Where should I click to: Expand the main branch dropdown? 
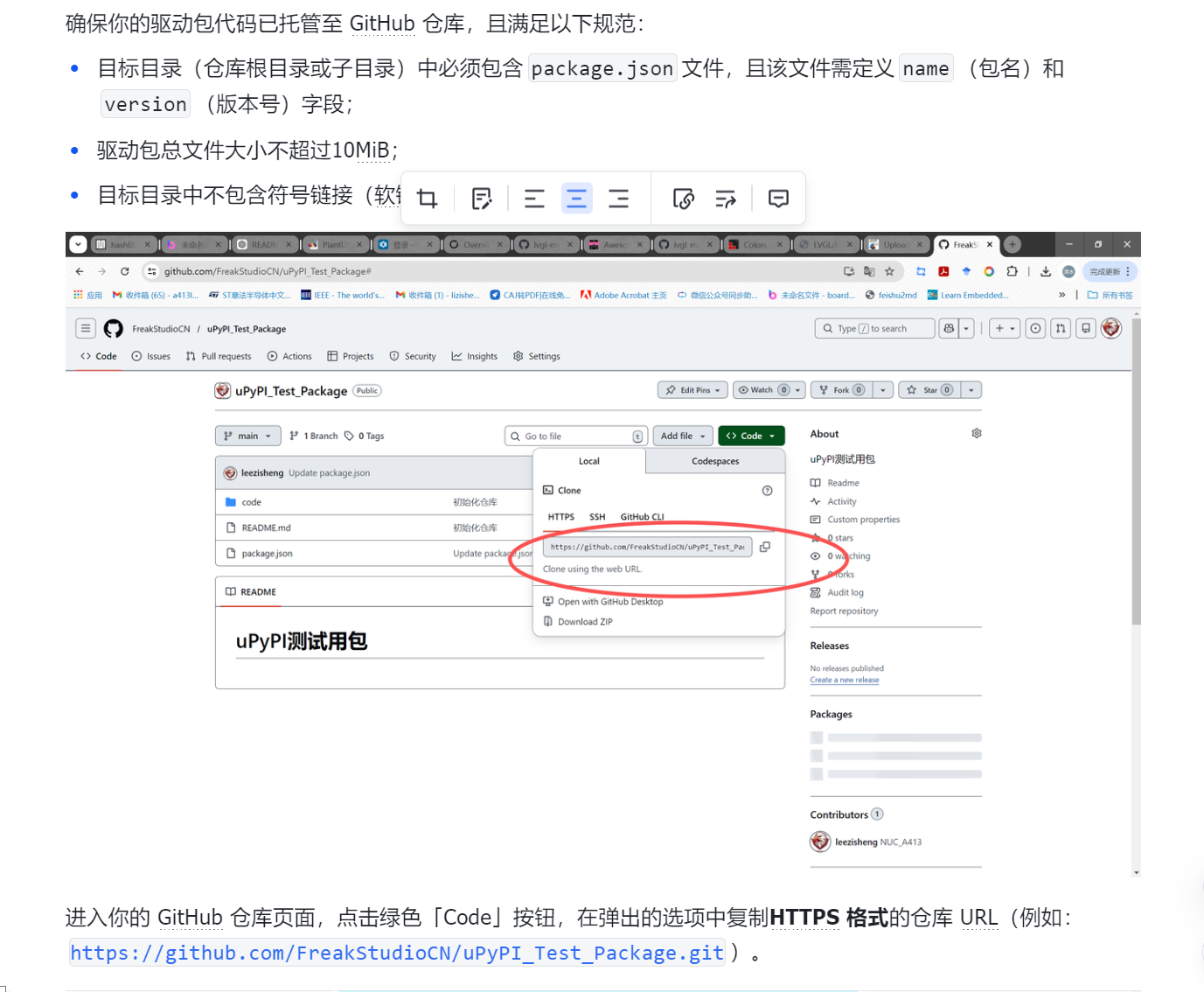pos(247,436)
